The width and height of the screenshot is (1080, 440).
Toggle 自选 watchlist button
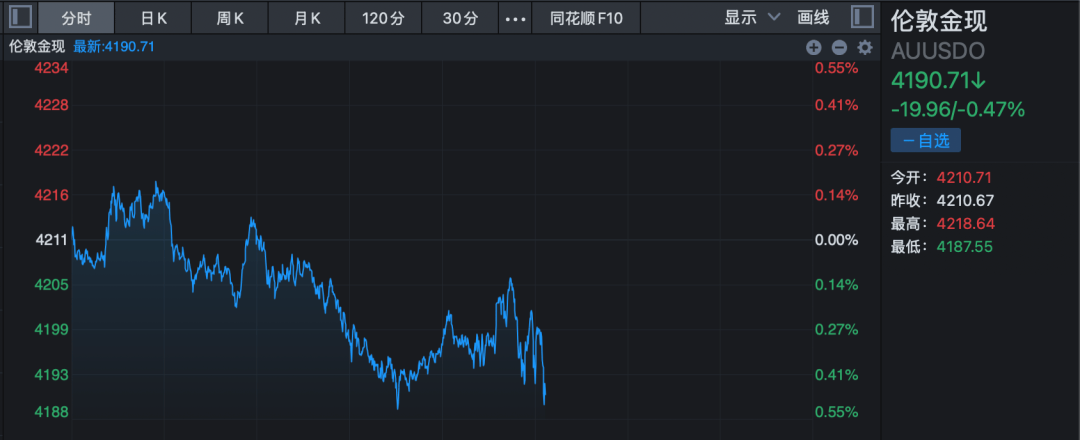925,141
